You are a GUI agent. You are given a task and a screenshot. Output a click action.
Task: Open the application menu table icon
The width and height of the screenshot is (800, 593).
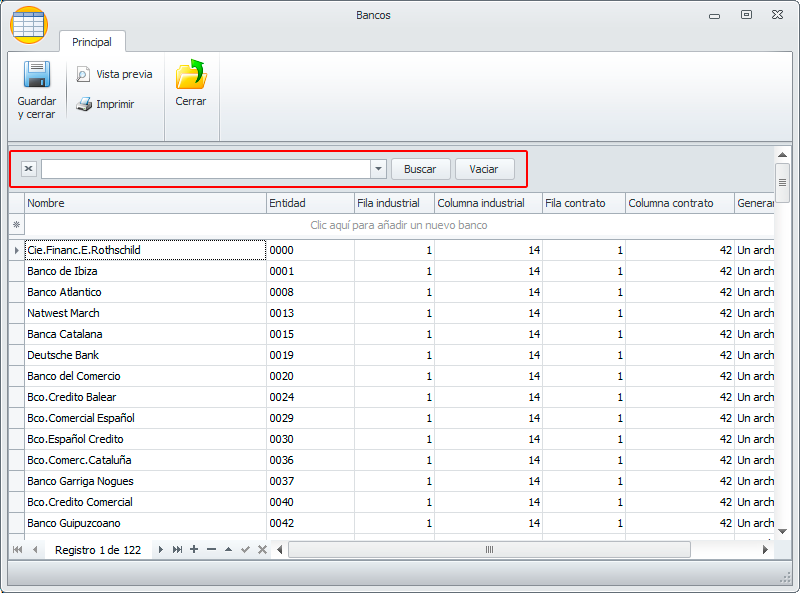tap(29, 24)
